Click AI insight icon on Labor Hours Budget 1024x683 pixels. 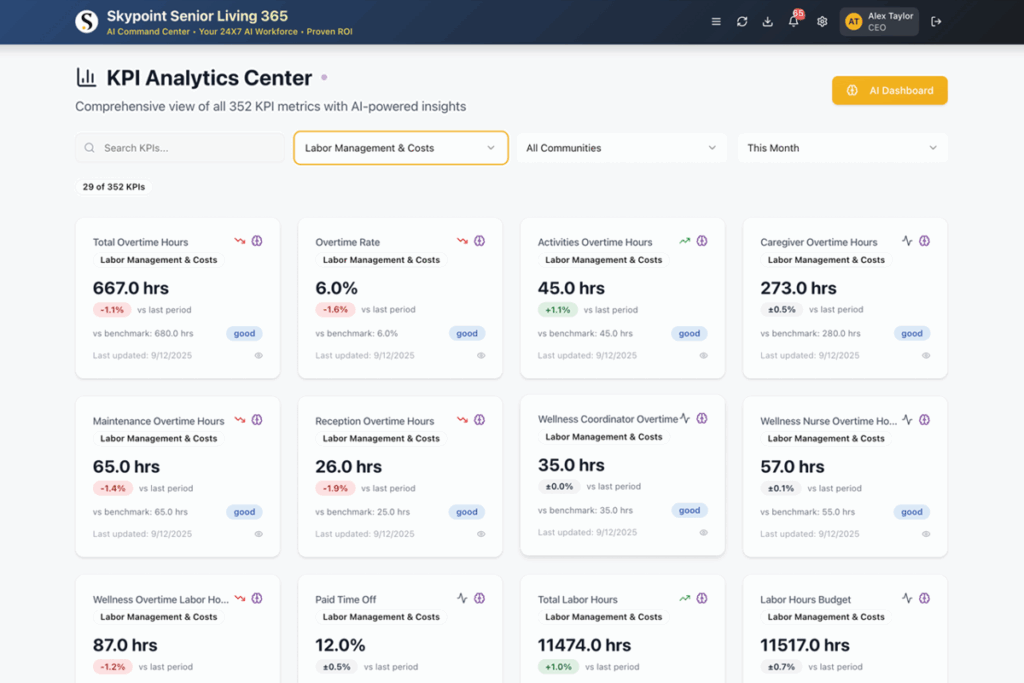coord(925,598)
